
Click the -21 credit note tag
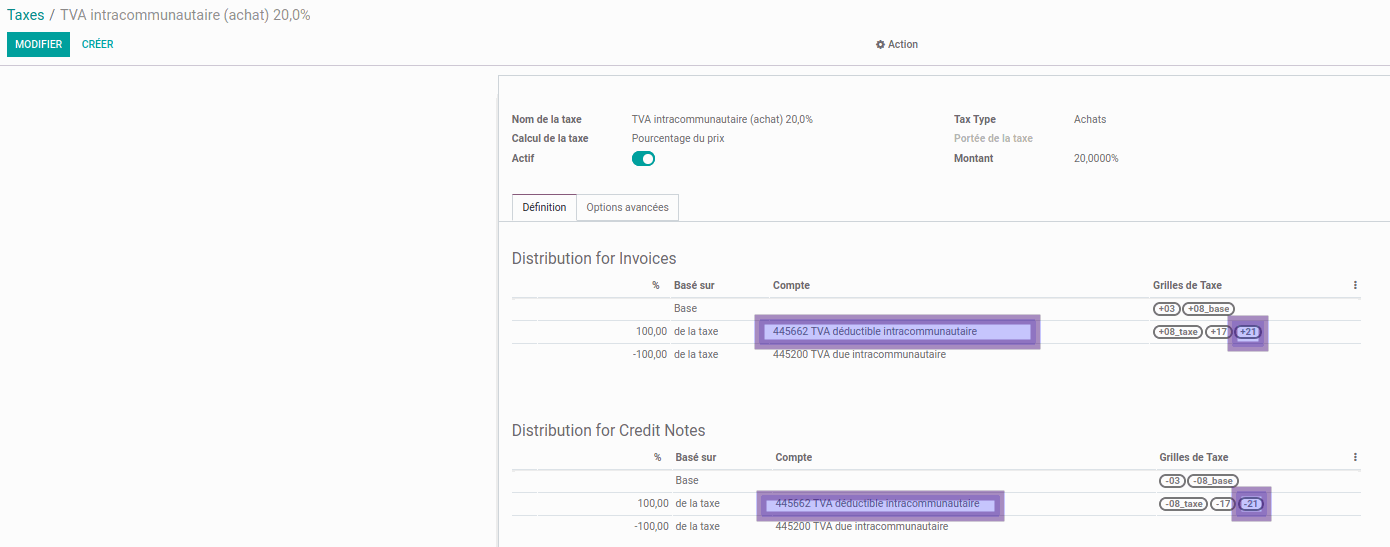click(x=1250, y=504)
